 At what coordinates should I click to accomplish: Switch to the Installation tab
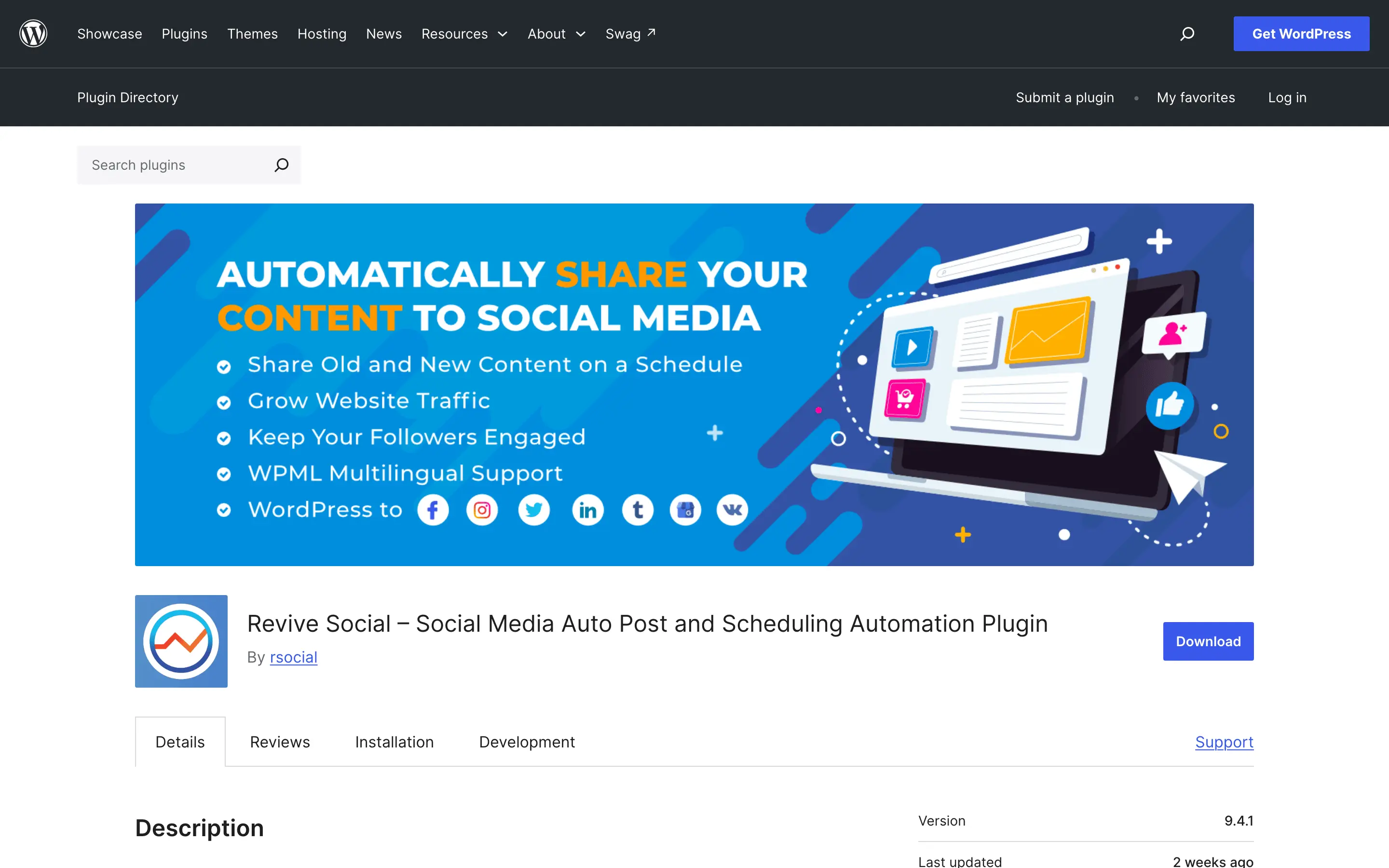coord(395,742)
